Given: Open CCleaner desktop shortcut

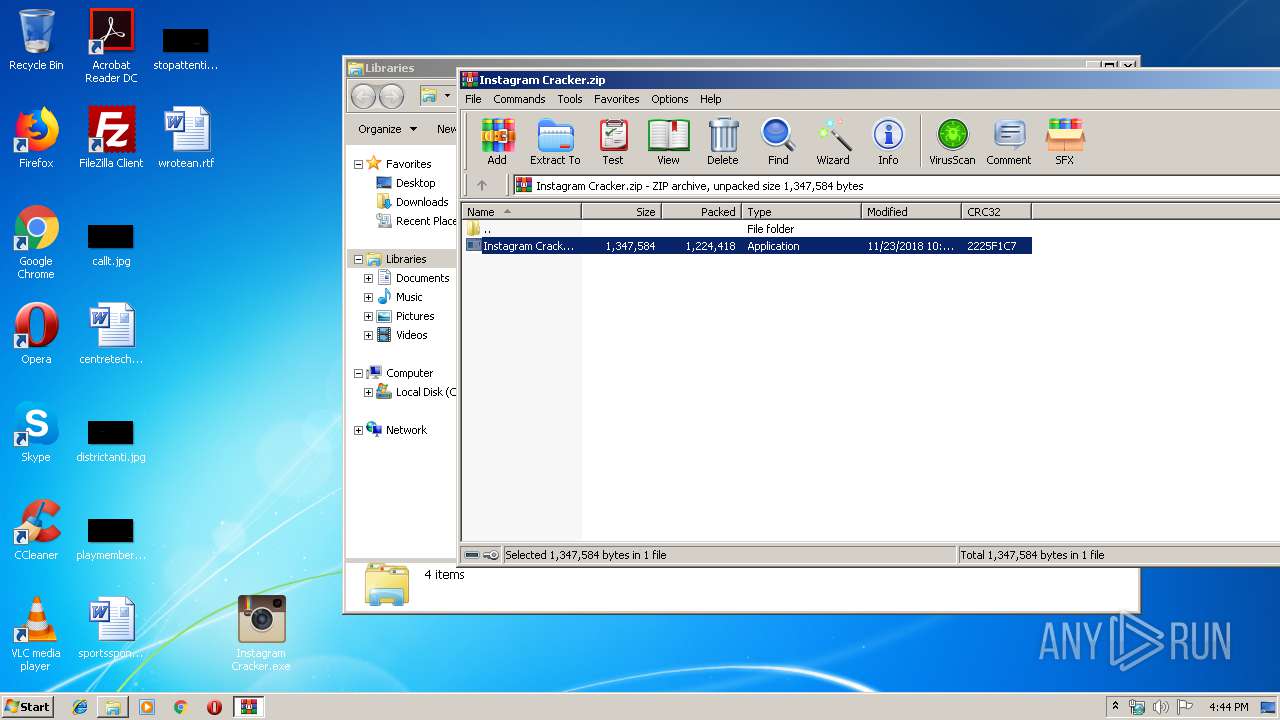Looking at the screenshot, I should click(x=36, y=530).
